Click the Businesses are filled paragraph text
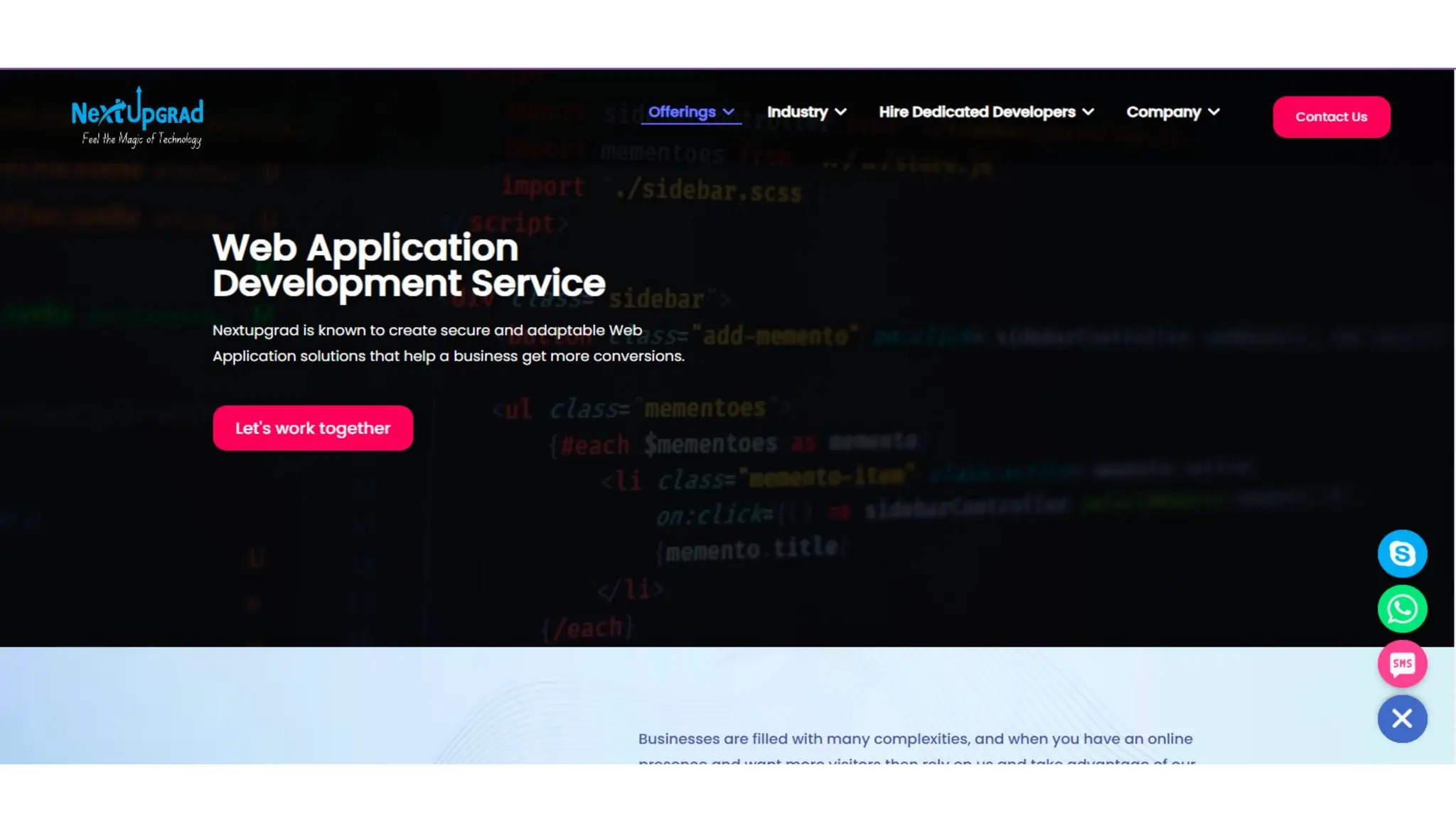 click(915, 739)
